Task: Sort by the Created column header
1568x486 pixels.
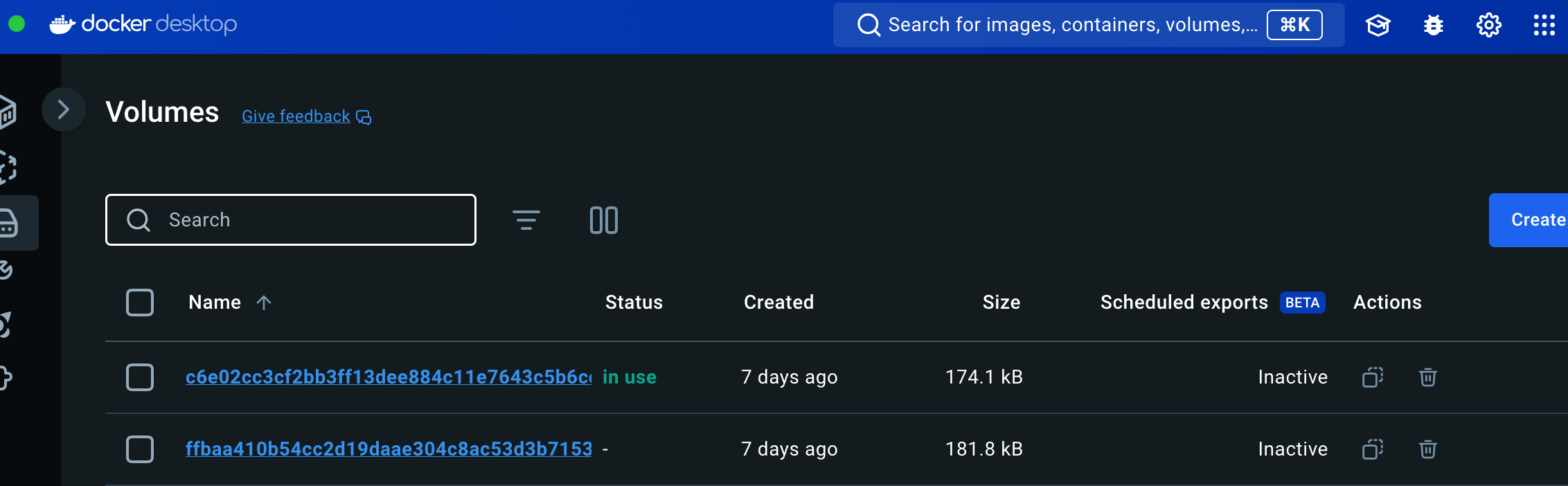Action: pyautogui.click(x=778, y=303)
